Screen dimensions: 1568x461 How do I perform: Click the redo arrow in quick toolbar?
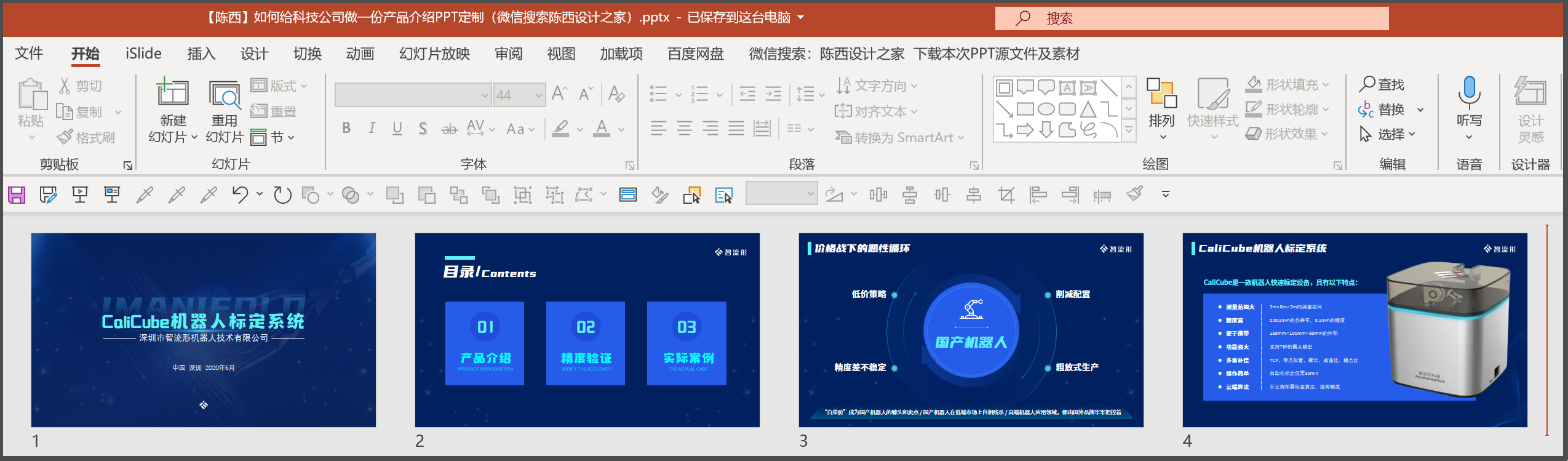[x=282, y=195]
